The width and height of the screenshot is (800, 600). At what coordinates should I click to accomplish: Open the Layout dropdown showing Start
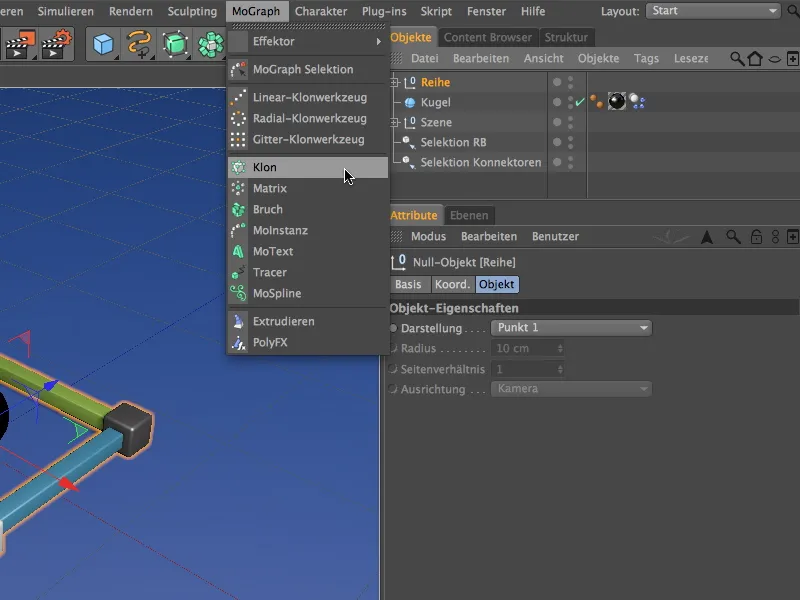click(713, 11)
